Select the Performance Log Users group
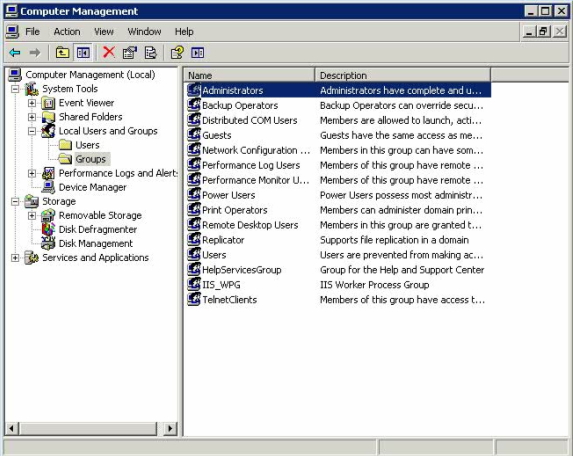This screenshot has width=573, height=456. (251, 165)
